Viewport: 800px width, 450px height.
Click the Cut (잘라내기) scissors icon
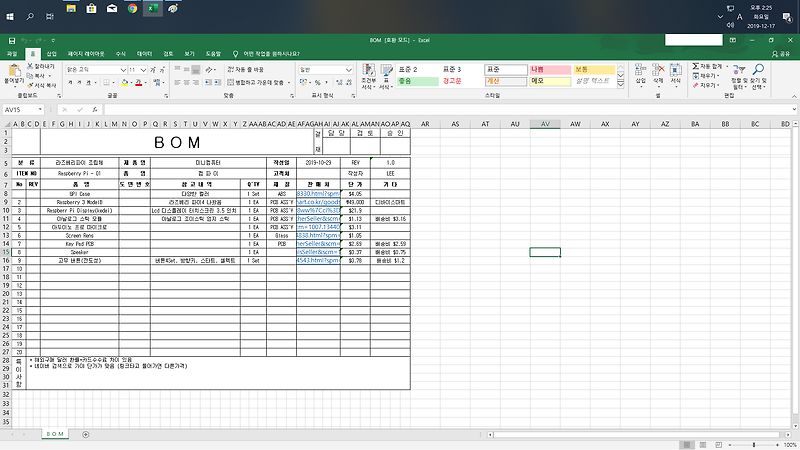tap(30, 66)
